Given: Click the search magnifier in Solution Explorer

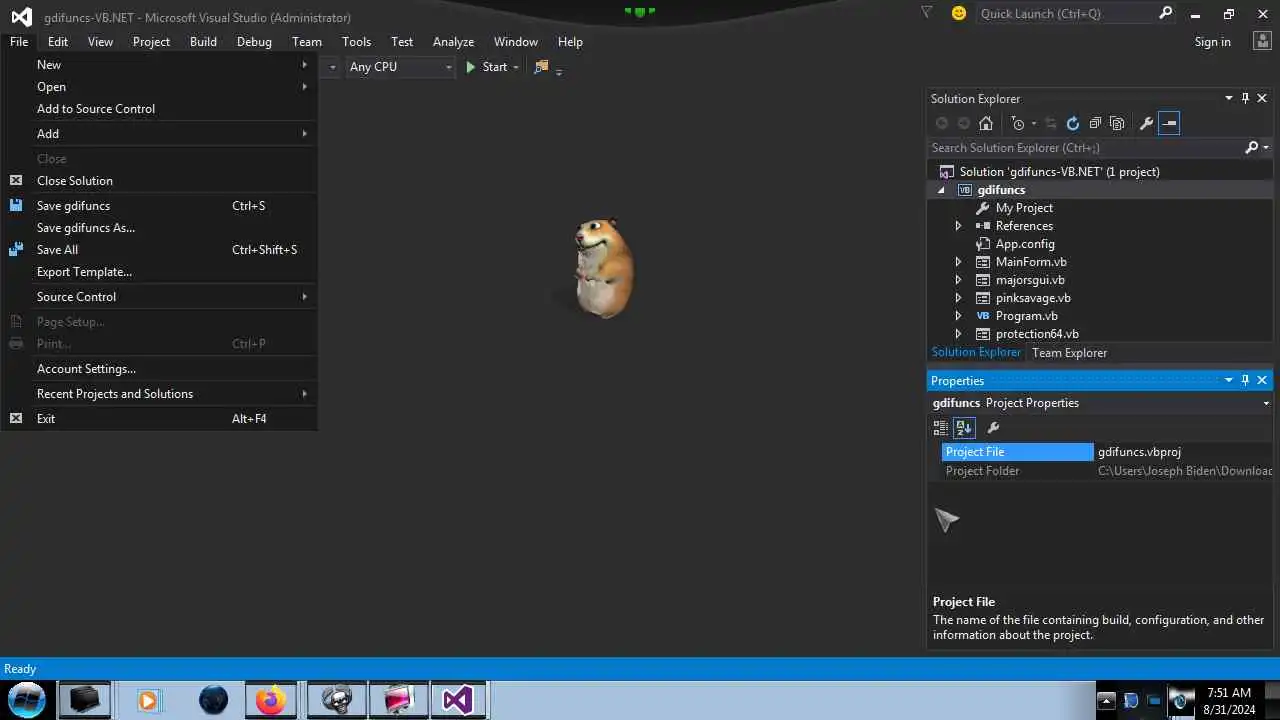Looking at the screenshot, I should (x=1251, y=147).
